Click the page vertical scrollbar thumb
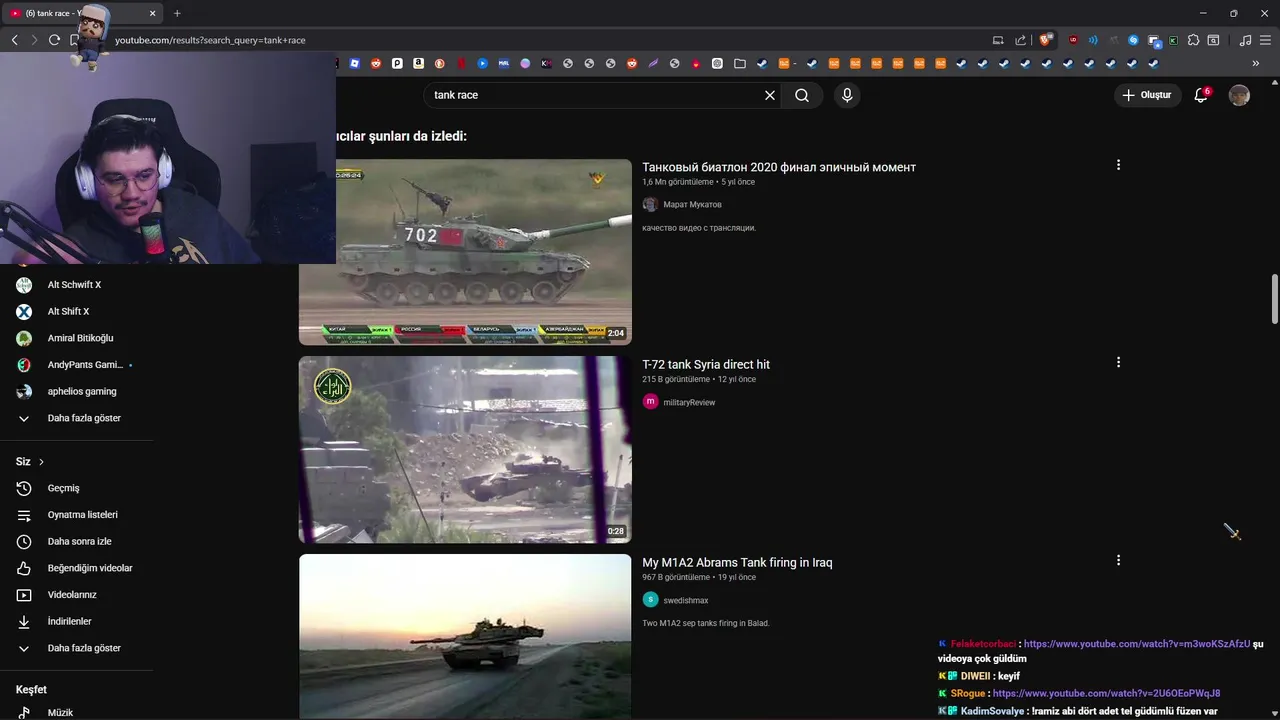The image size is (1280, 720). 1274,298
